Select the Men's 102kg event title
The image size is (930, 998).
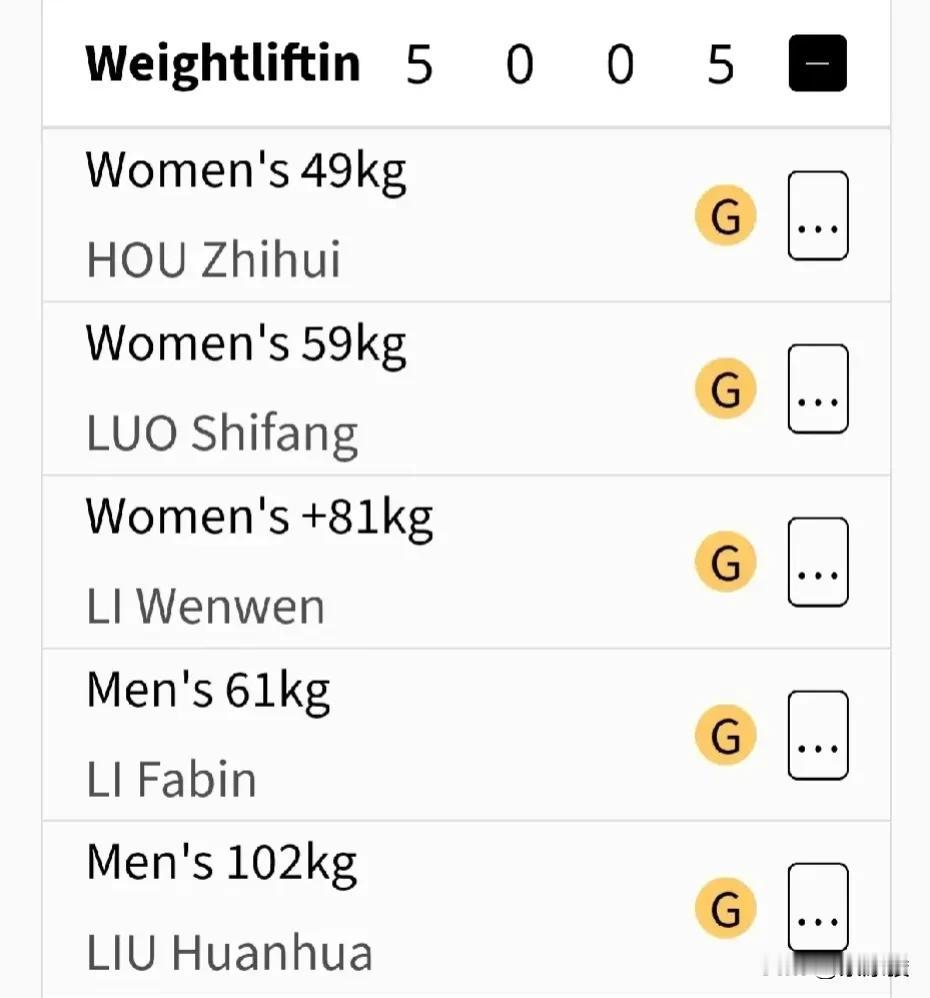(x=221, y=864)
